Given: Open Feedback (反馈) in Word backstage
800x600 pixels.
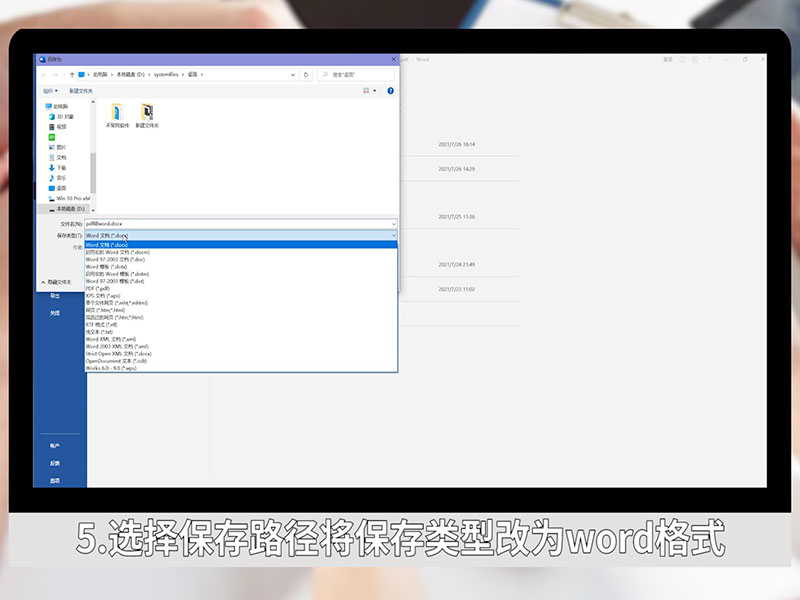Looking at the screenshot, I should point(55,463).
